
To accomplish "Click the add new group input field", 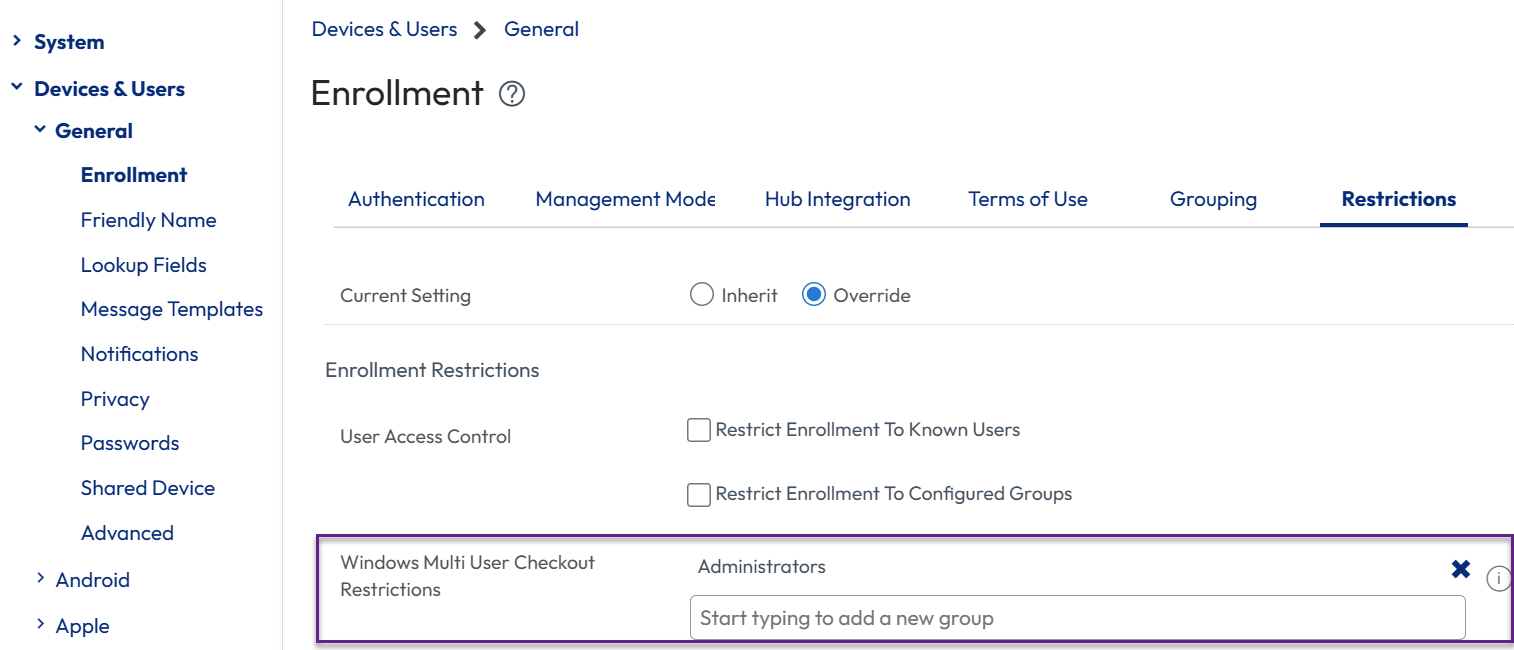I will click(1076, 618).
